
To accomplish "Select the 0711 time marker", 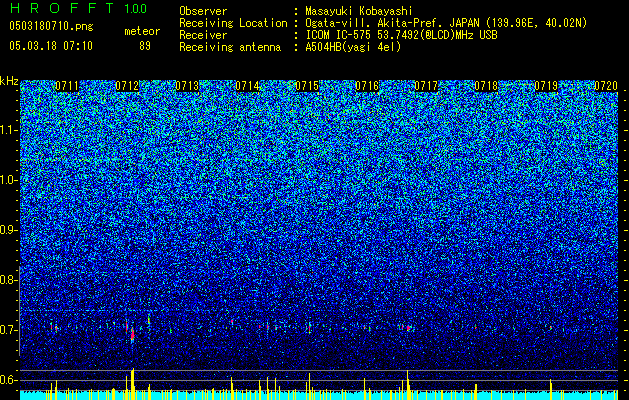I will pos(67,86).
